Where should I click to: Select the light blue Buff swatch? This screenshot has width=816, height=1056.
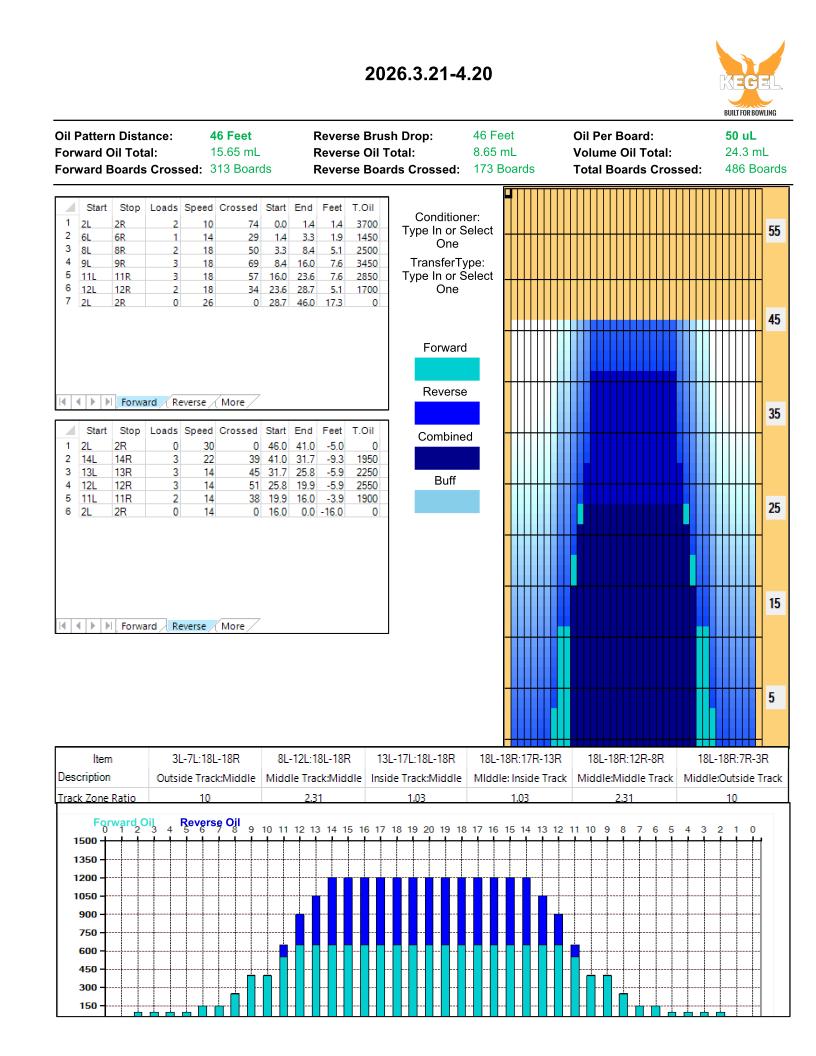446,502
